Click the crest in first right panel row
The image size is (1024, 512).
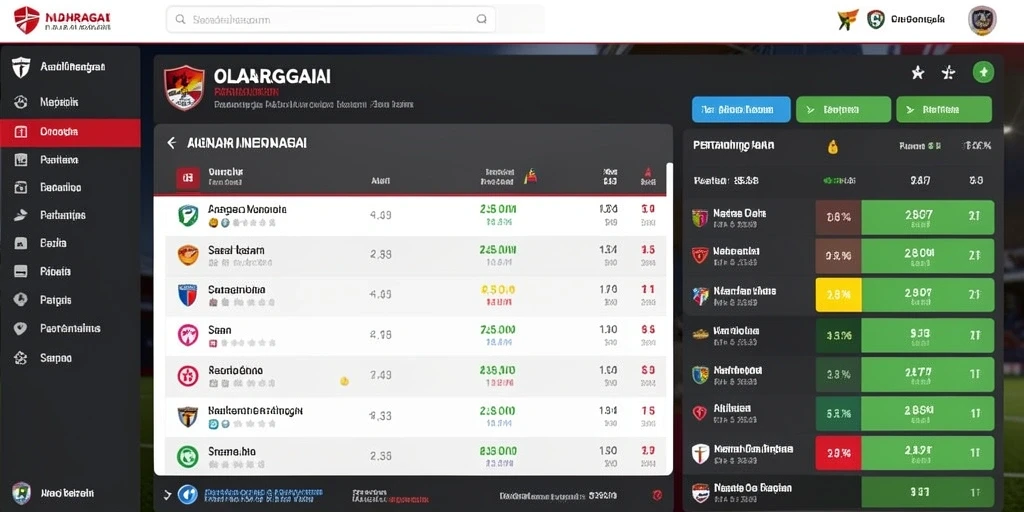[700, 218]
